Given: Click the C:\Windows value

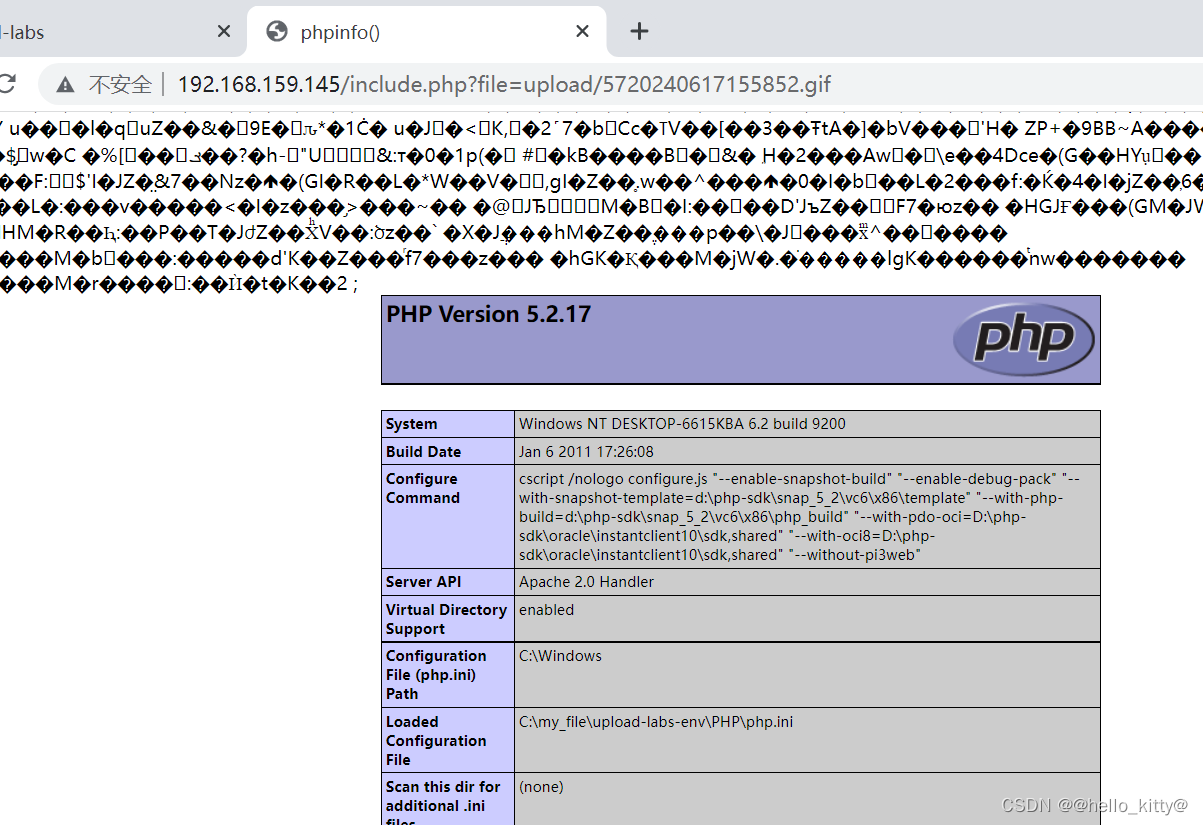Looking at the screenshot, I should (560, 656).
